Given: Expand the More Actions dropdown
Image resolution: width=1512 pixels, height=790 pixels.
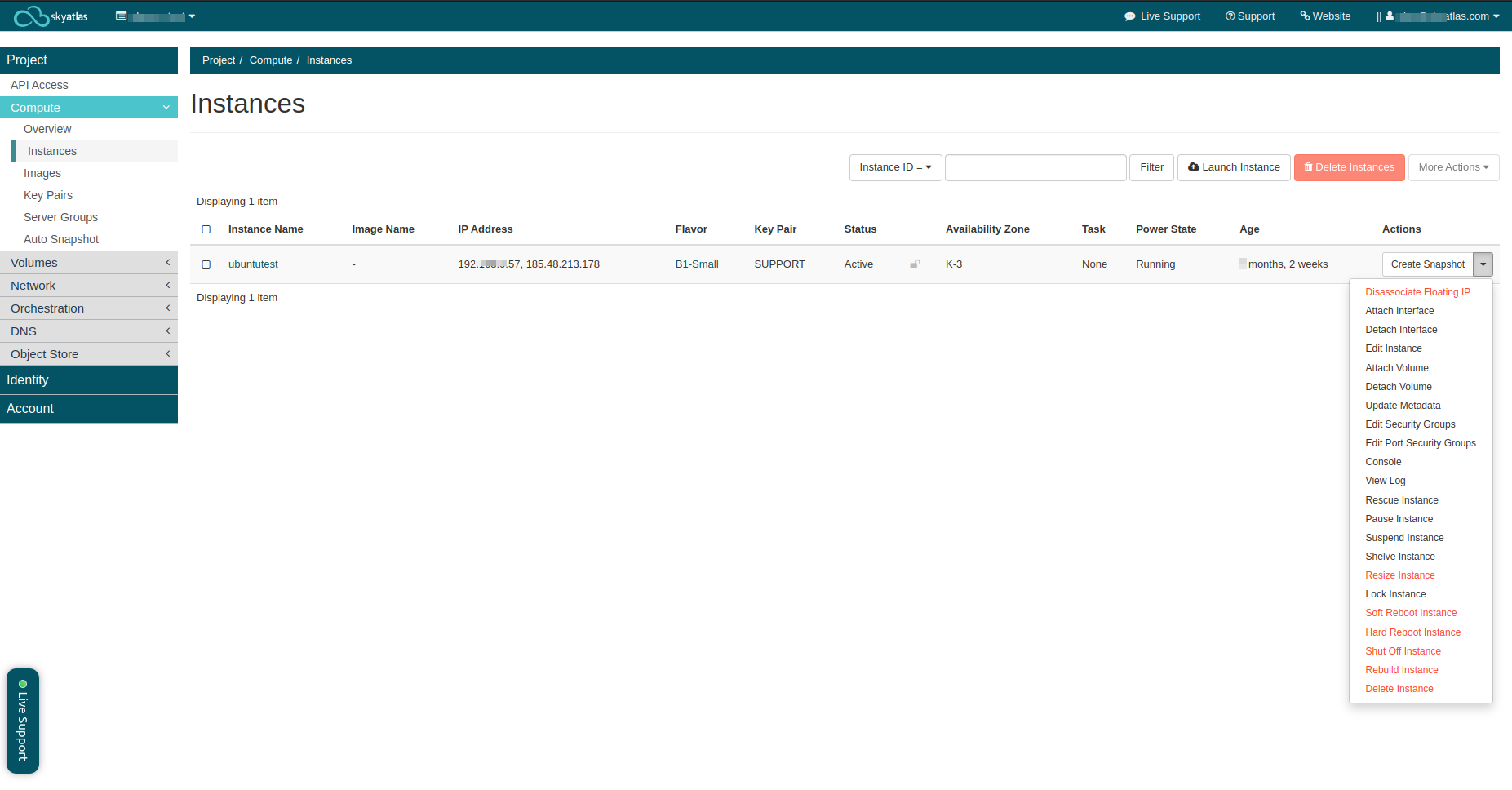Looking at the screenshot, I should point(1453,167).
